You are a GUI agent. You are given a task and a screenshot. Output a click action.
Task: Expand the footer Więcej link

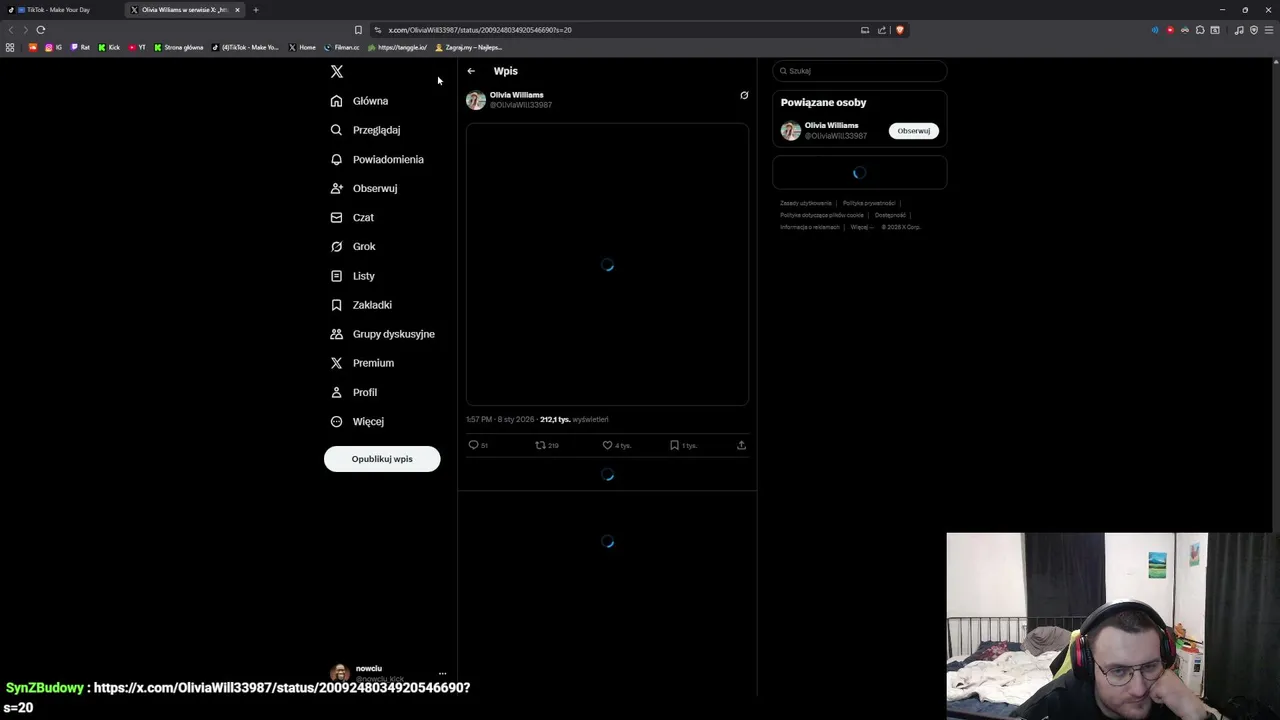[x=861, y=227]
